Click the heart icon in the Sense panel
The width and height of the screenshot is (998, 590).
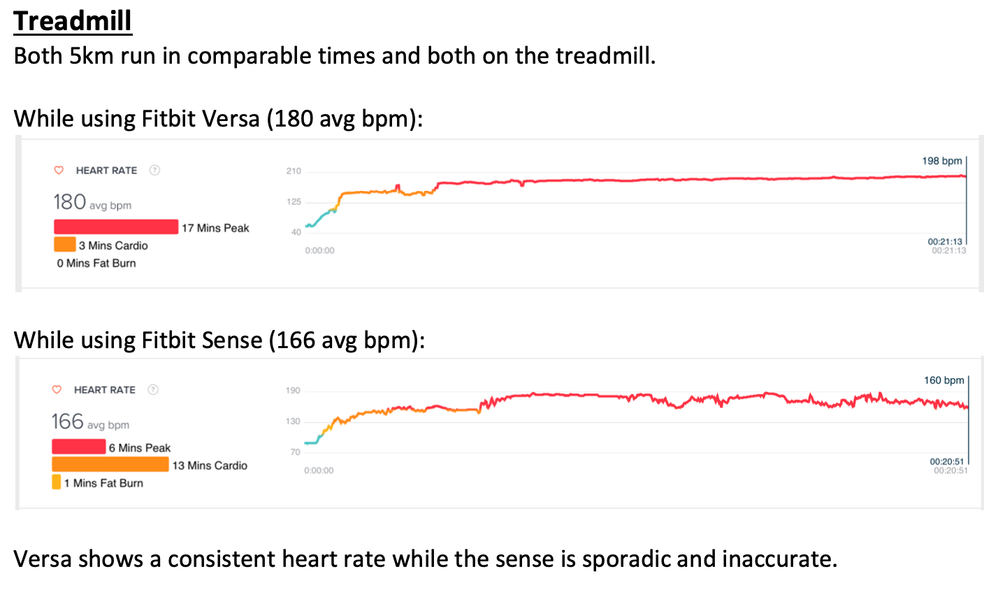point(57,390)
